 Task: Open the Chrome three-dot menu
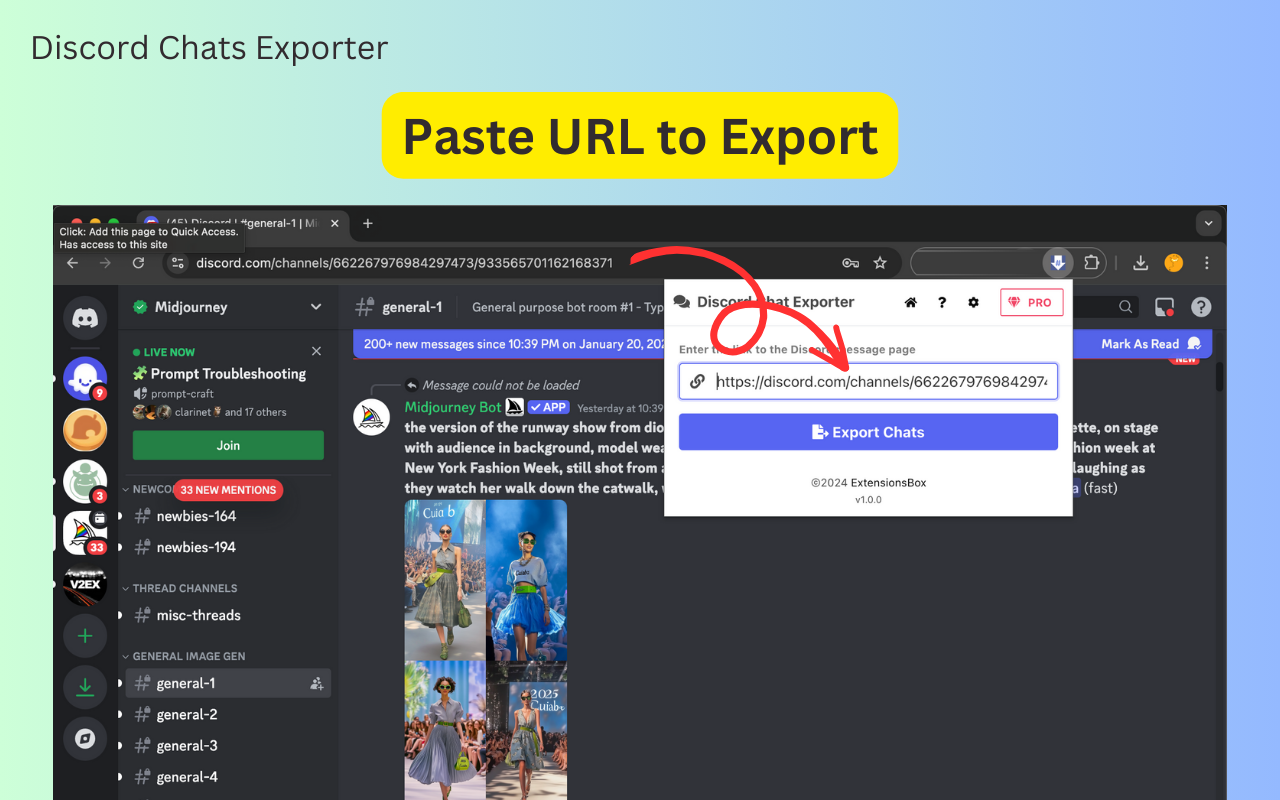[1207, 263]
